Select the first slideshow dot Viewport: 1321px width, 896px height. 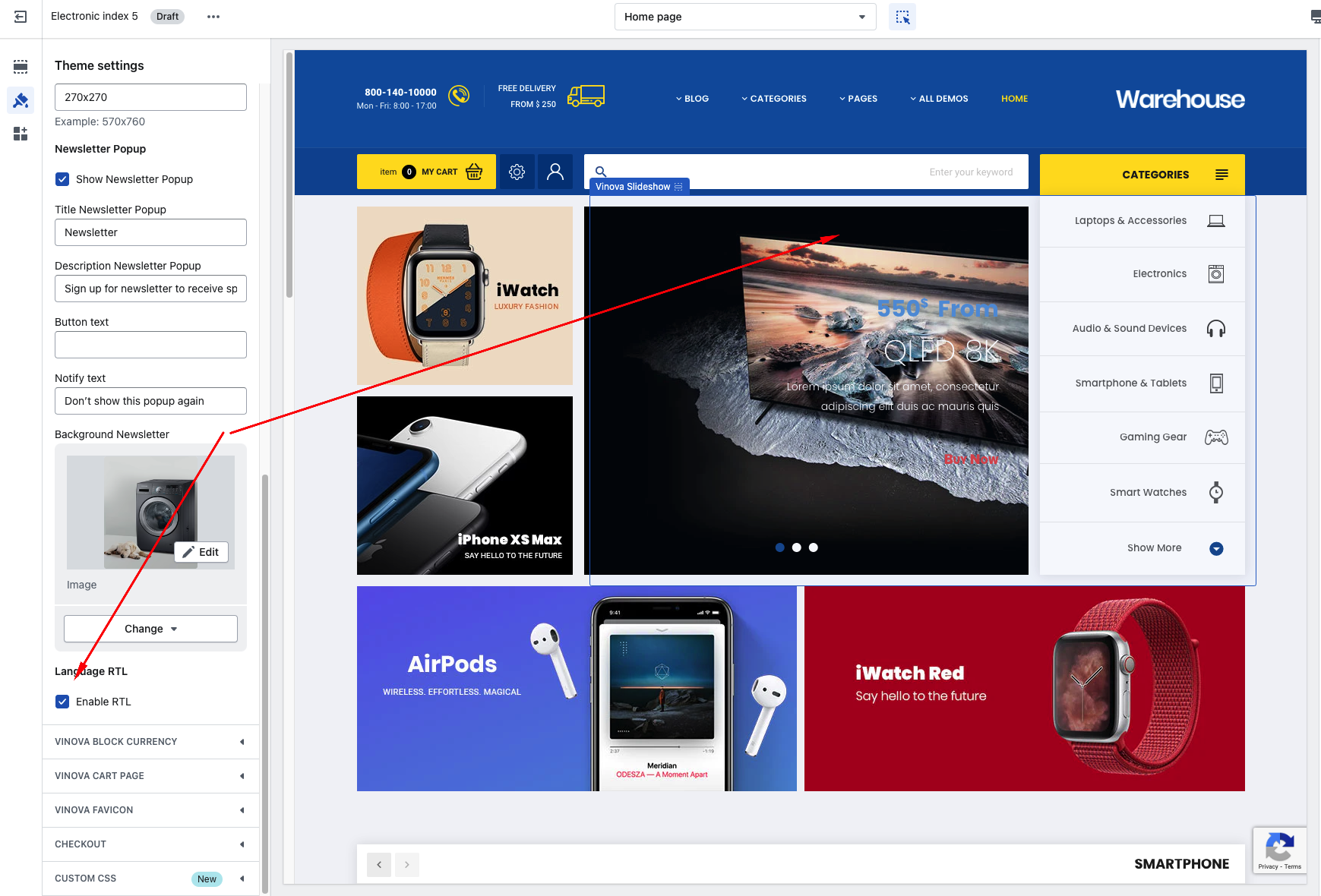point(780,547)
